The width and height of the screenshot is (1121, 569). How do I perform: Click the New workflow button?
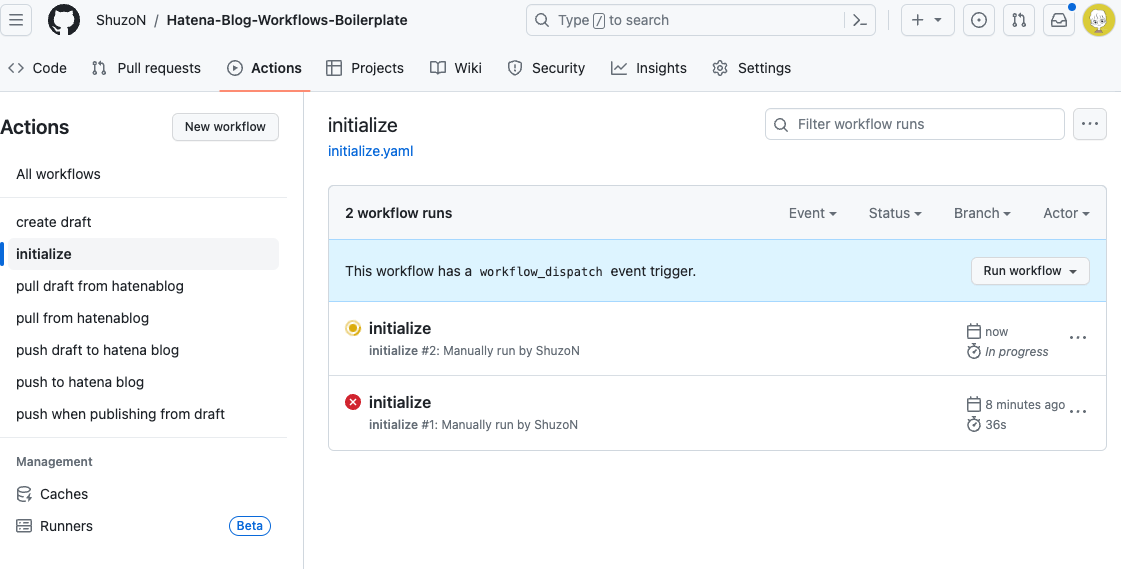[x=225, y=127]
